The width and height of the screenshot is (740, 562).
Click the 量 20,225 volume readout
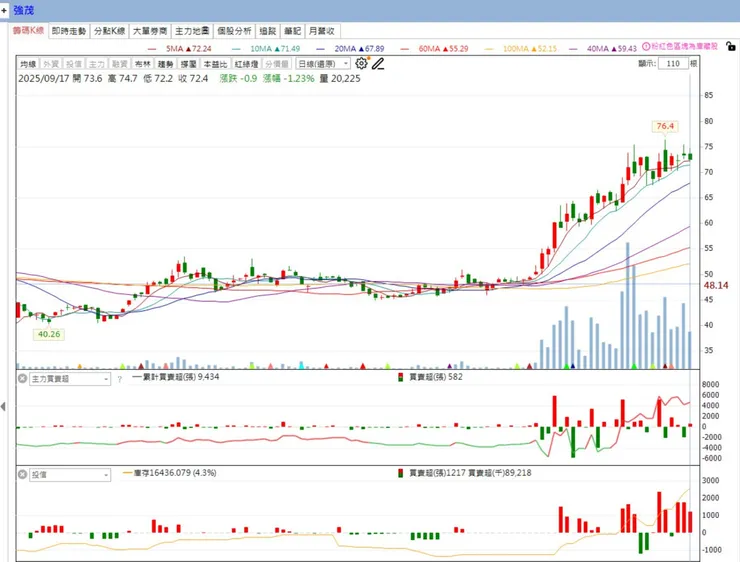coord(340,79)
